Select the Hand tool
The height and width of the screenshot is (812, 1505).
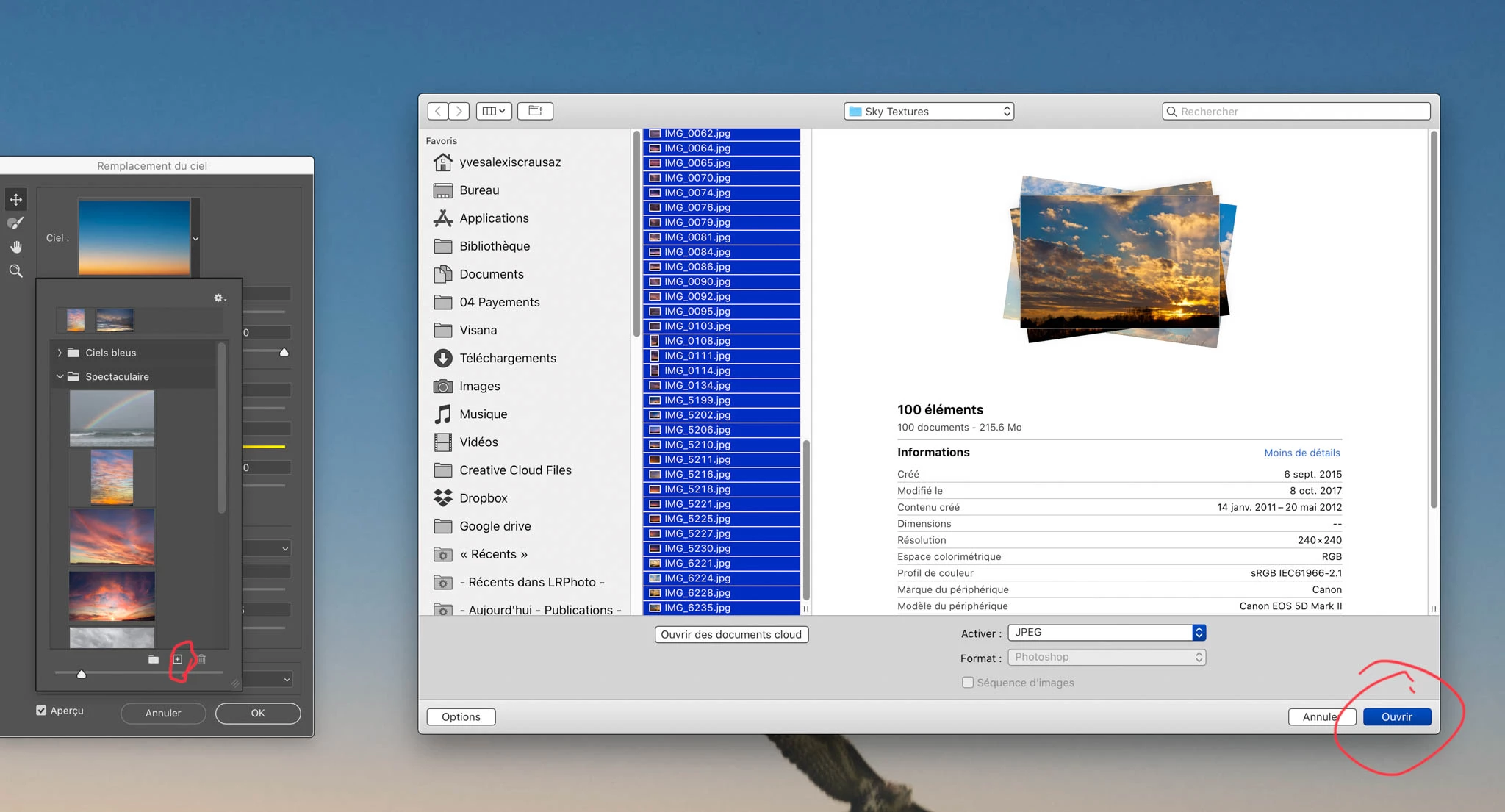point(16,247)
